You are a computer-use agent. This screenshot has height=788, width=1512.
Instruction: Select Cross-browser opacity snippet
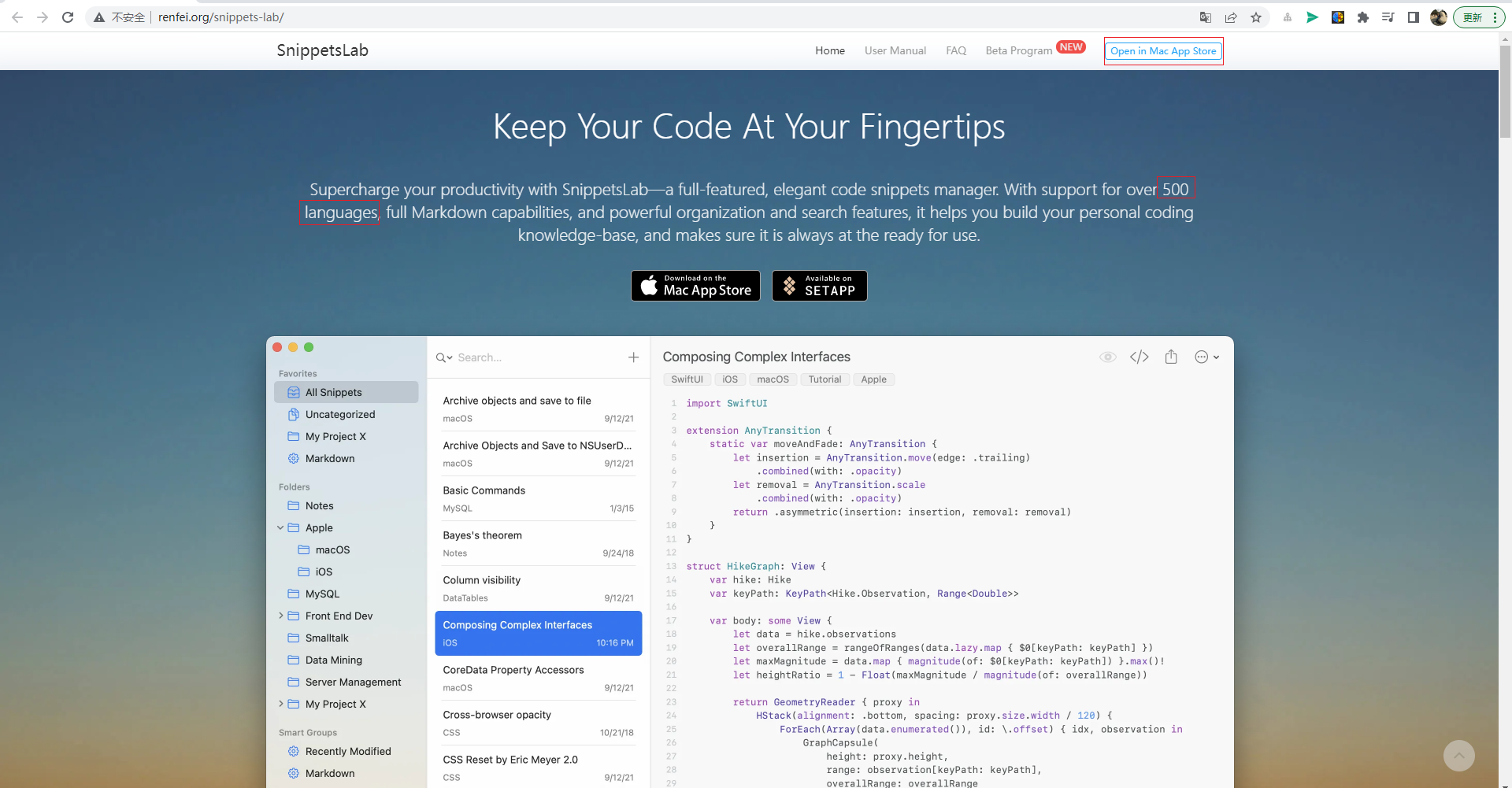point(538,723)
